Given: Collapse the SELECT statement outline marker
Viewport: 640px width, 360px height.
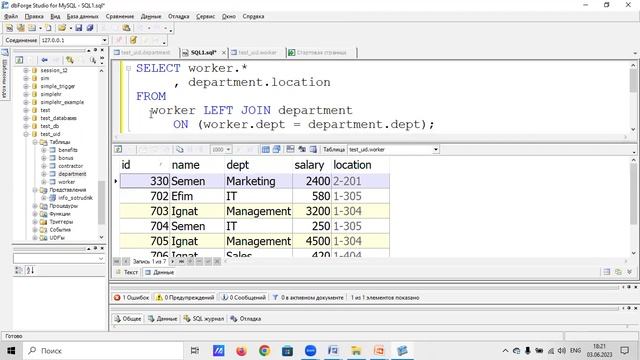Looking at the screenshot, I should click(x=129, y=68).
